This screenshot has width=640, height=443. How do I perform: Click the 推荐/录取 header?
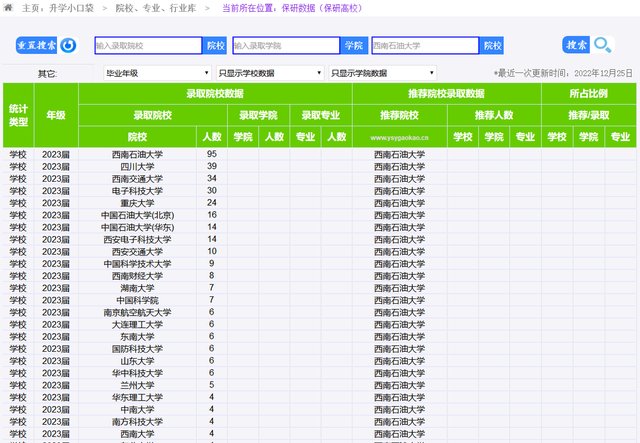[x=589, y=115]
